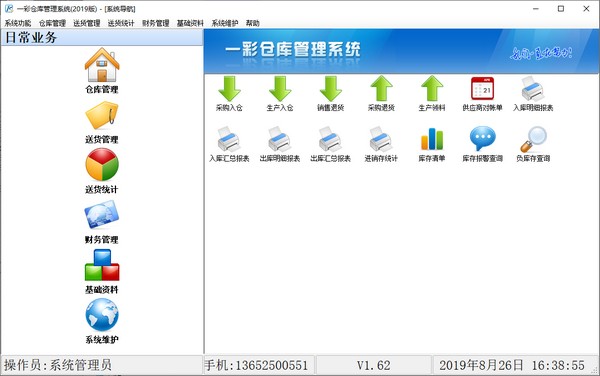
Task: Launch 生产领料 green up arrow
Action: pyautogui.click(x=432, y=89)
